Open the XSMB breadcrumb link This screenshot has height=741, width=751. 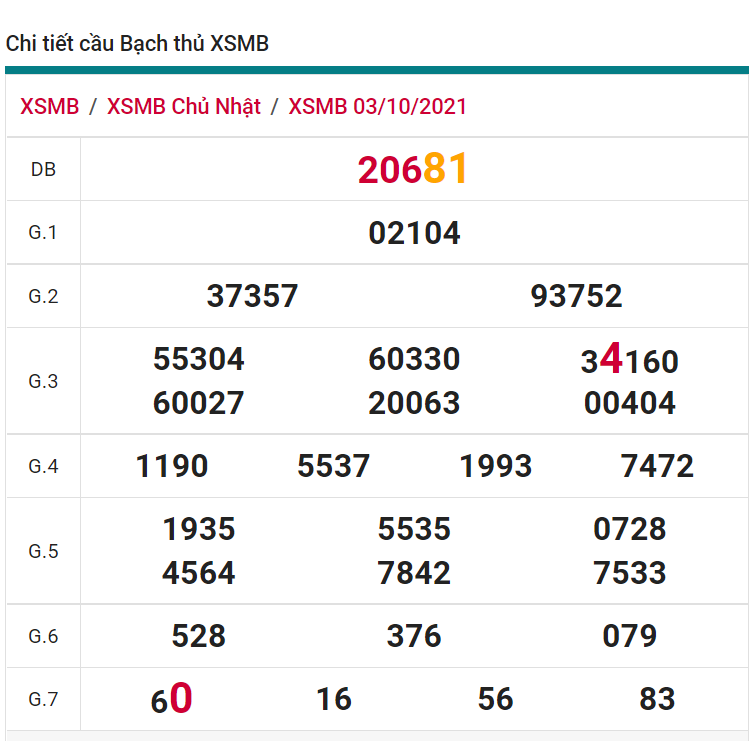(x=49, y=107)
